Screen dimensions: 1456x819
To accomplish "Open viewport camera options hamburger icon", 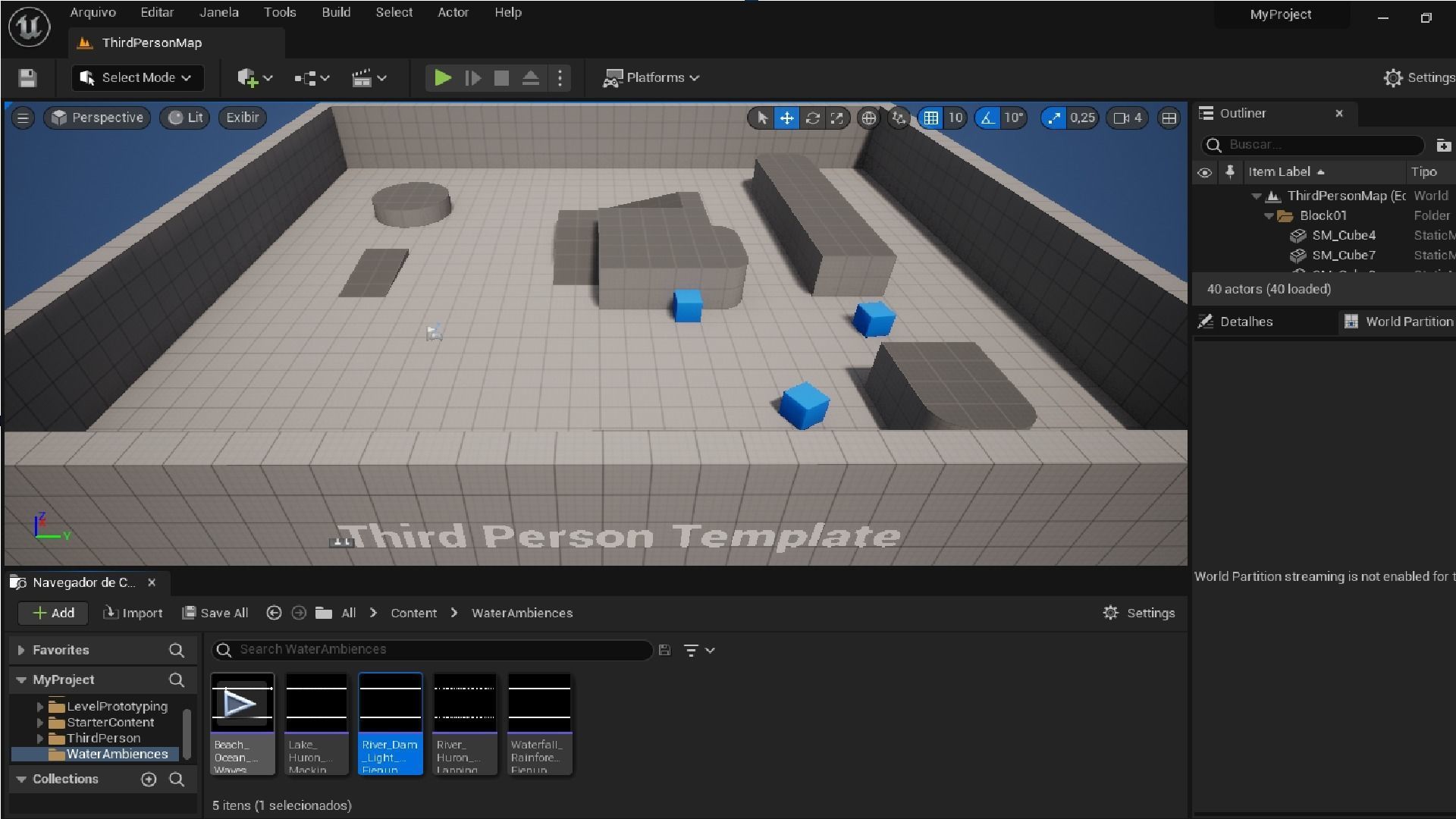I will (x=23, y=118).
